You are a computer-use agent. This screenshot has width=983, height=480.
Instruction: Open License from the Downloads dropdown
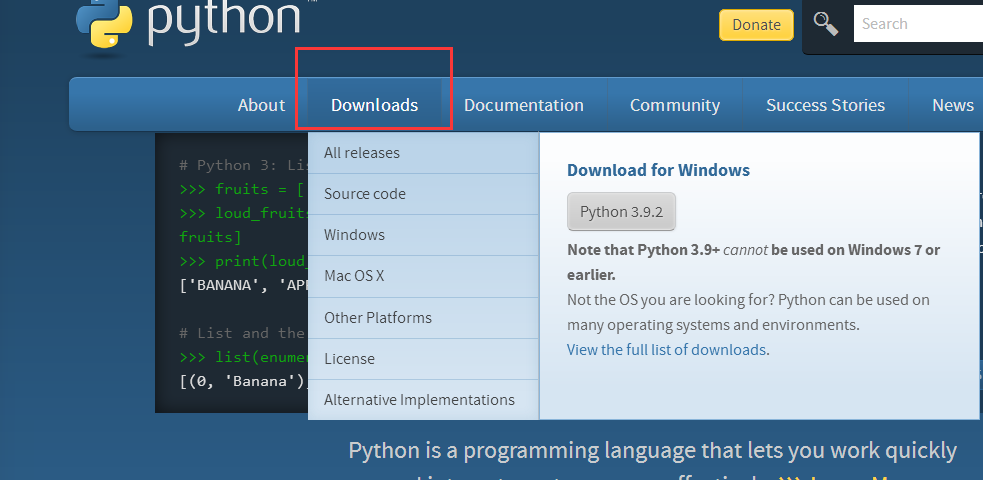pos(423,359)
